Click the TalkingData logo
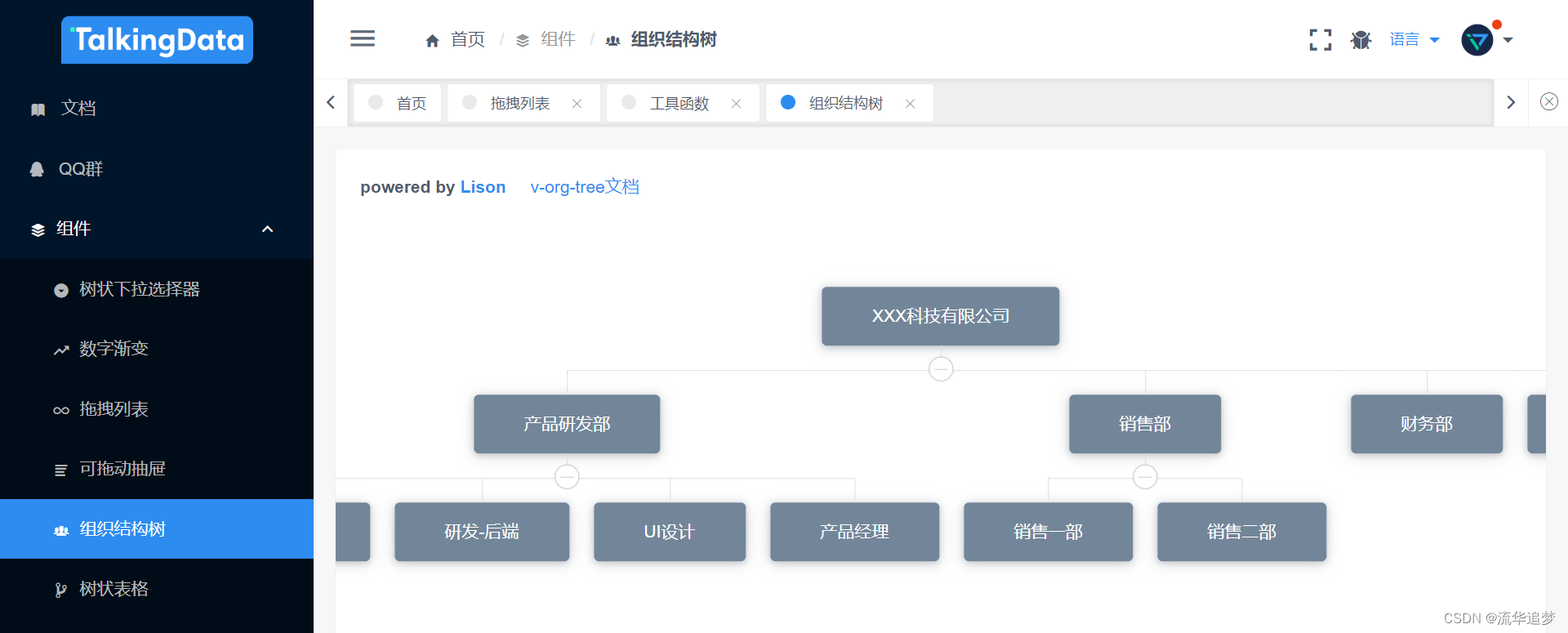This screenshot has width=1568, height=633. coord(157,40)
